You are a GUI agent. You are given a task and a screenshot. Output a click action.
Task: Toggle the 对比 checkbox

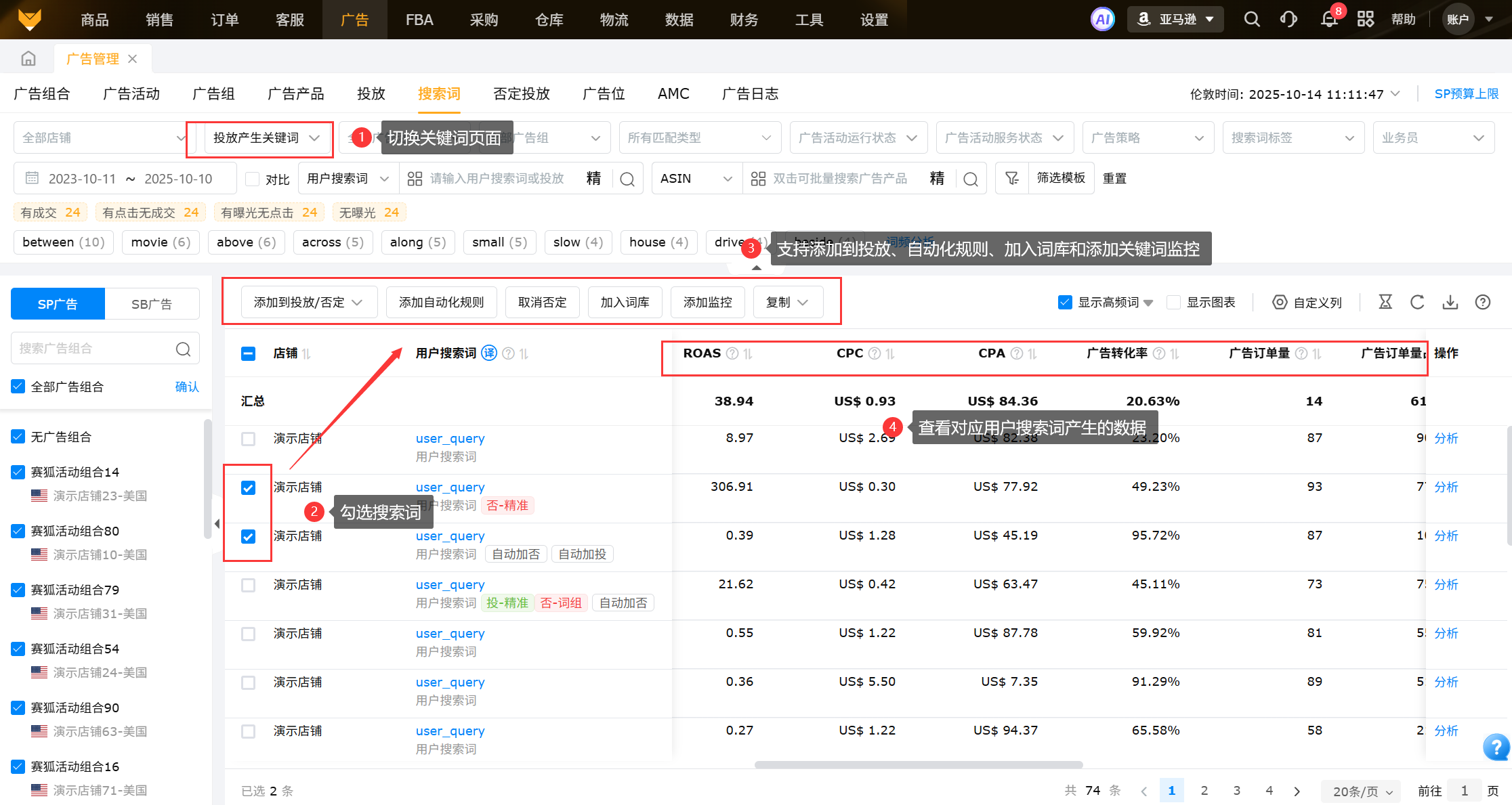[253, 179]
